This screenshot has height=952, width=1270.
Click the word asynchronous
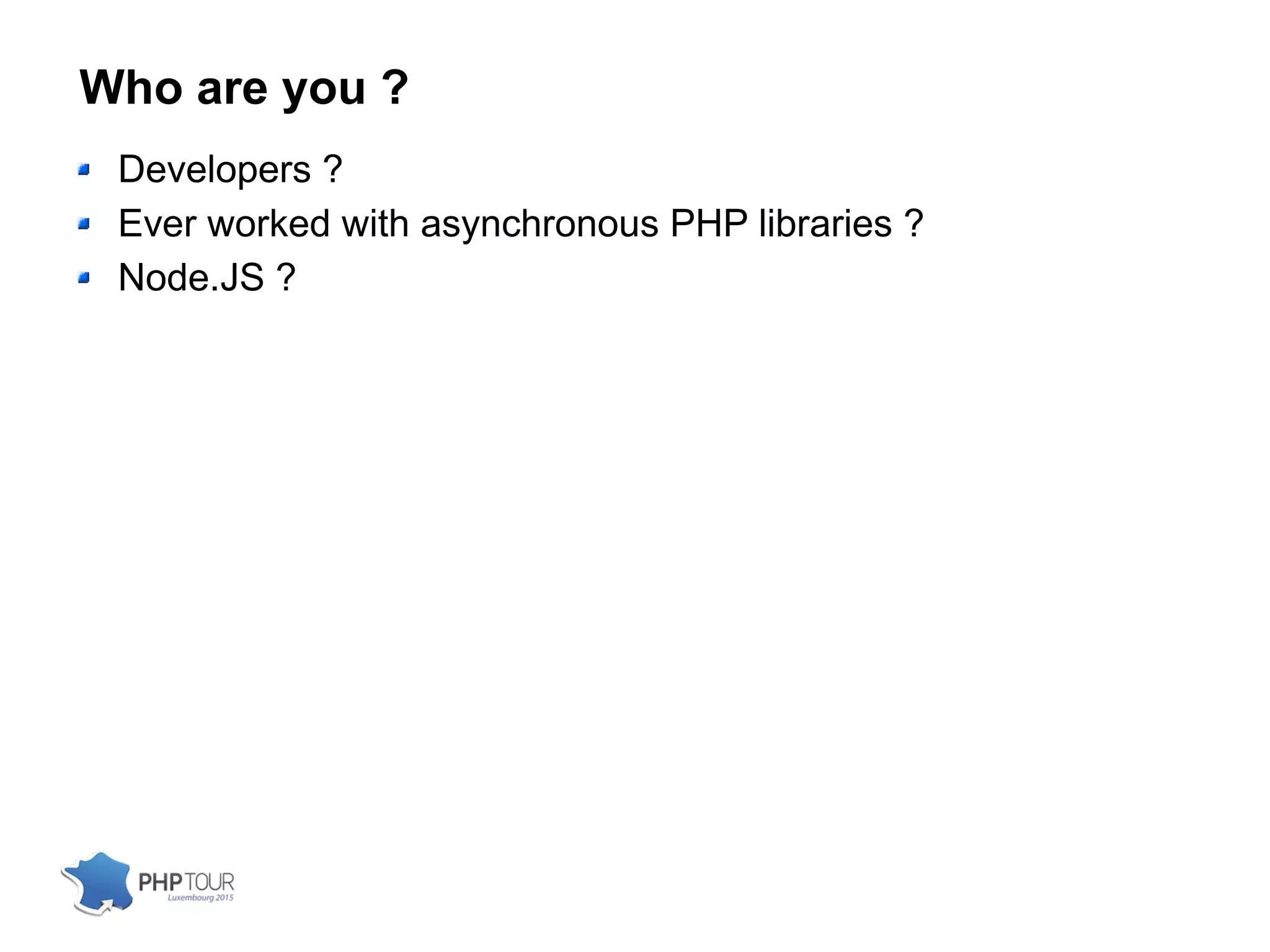tap(539, 223)
